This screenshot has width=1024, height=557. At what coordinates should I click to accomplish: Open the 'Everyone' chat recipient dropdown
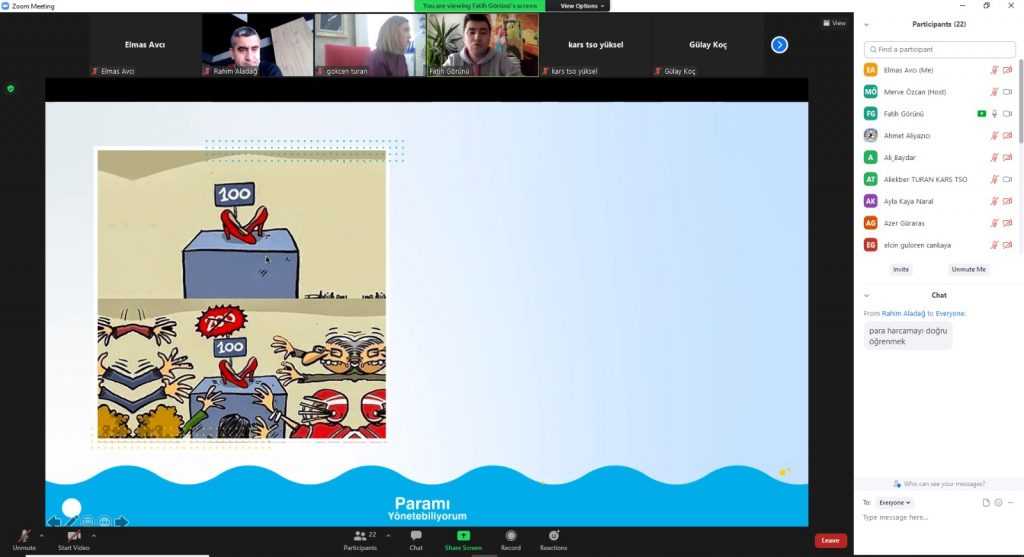[x=894, y=502]
